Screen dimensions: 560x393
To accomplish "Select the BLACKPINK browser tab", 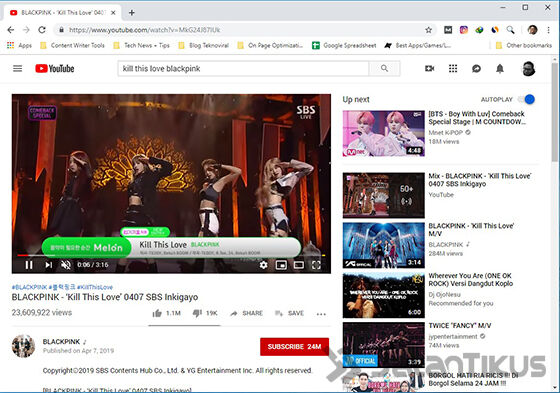I will (x=62, y=13).
